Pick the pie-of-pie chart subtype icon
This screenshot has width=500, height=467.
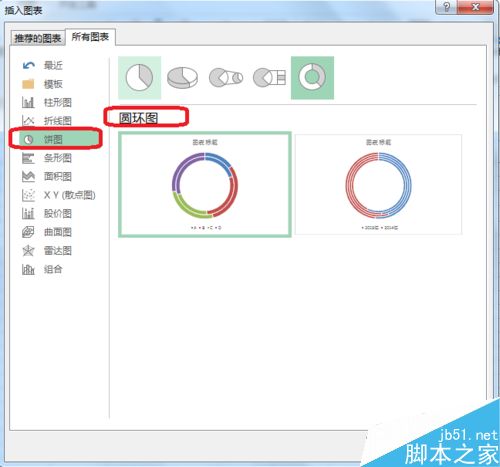[x=226, y=78]
